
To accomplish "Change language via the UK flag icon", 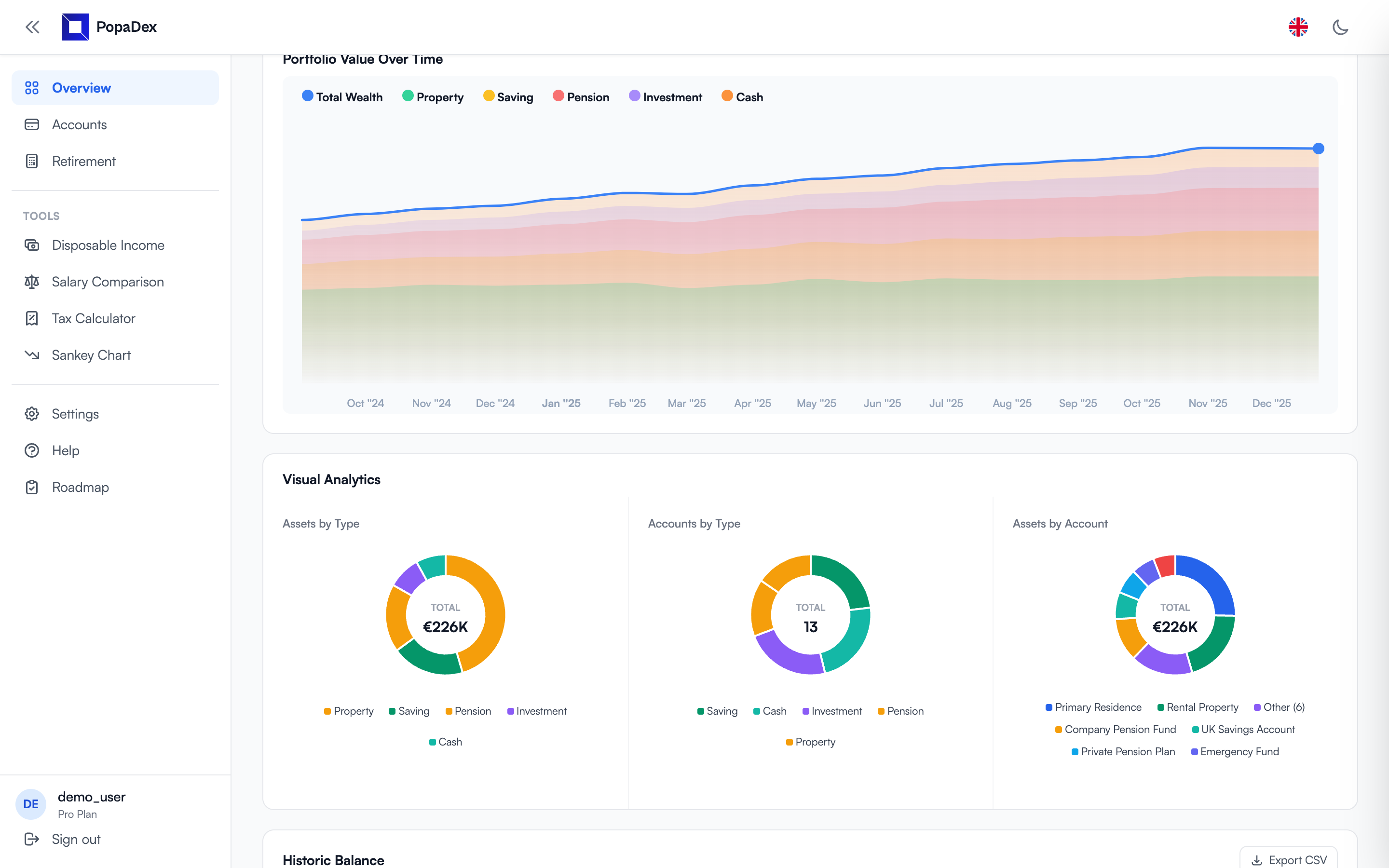I will click(x=1298, y=27).
